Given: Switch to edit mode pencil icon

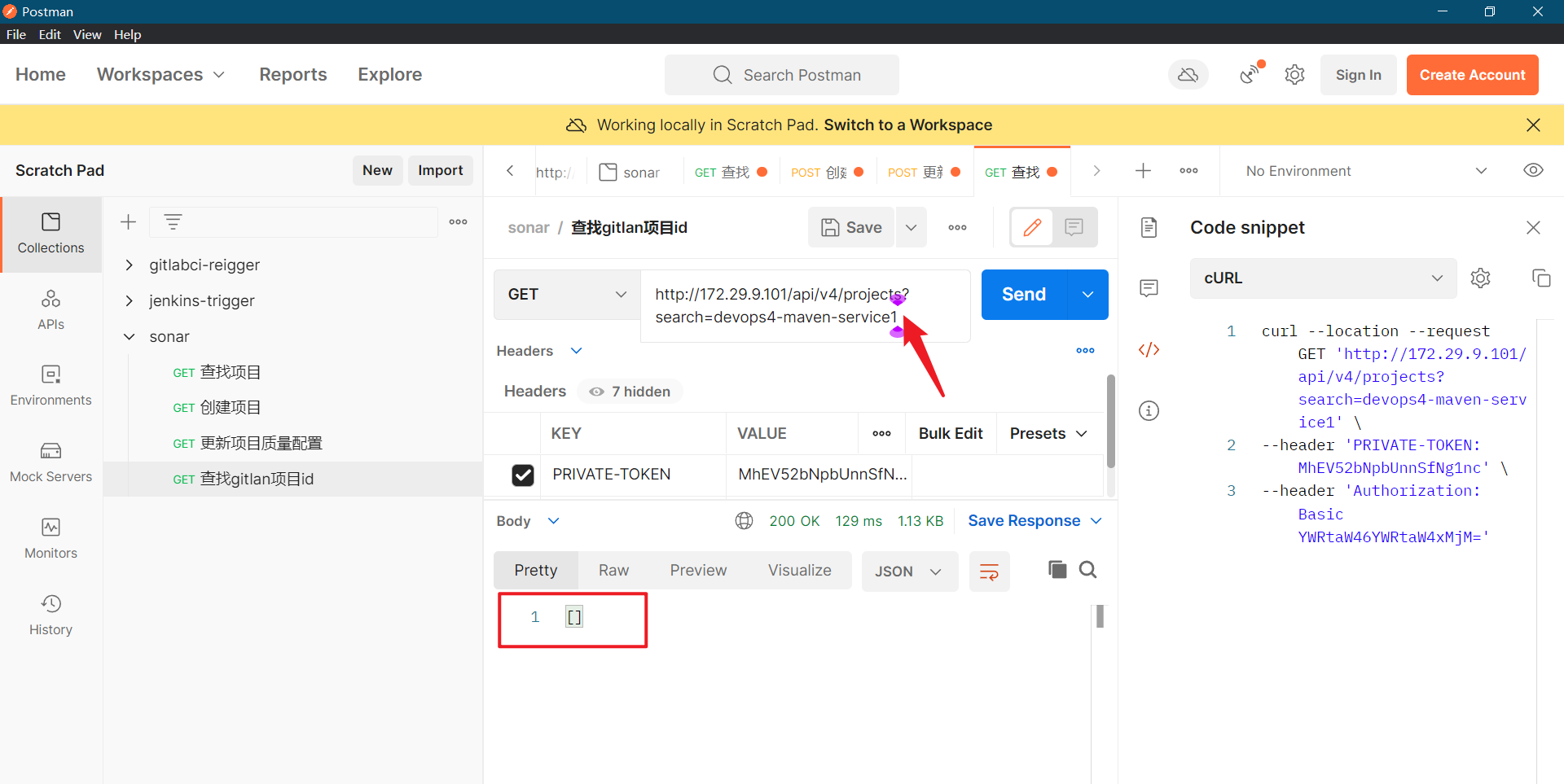Looking at the screenshot, I should [x=1032, y=227].
